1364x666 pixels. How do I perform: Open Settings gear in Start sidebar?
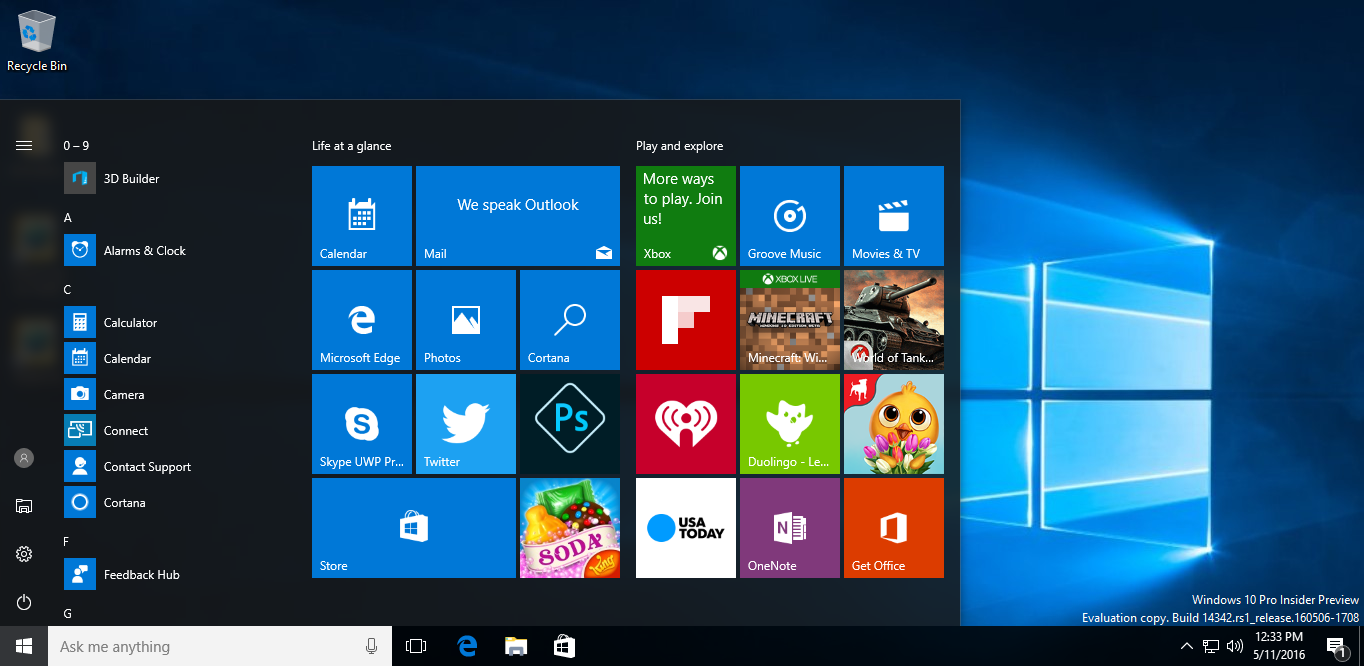click(24, 554)
